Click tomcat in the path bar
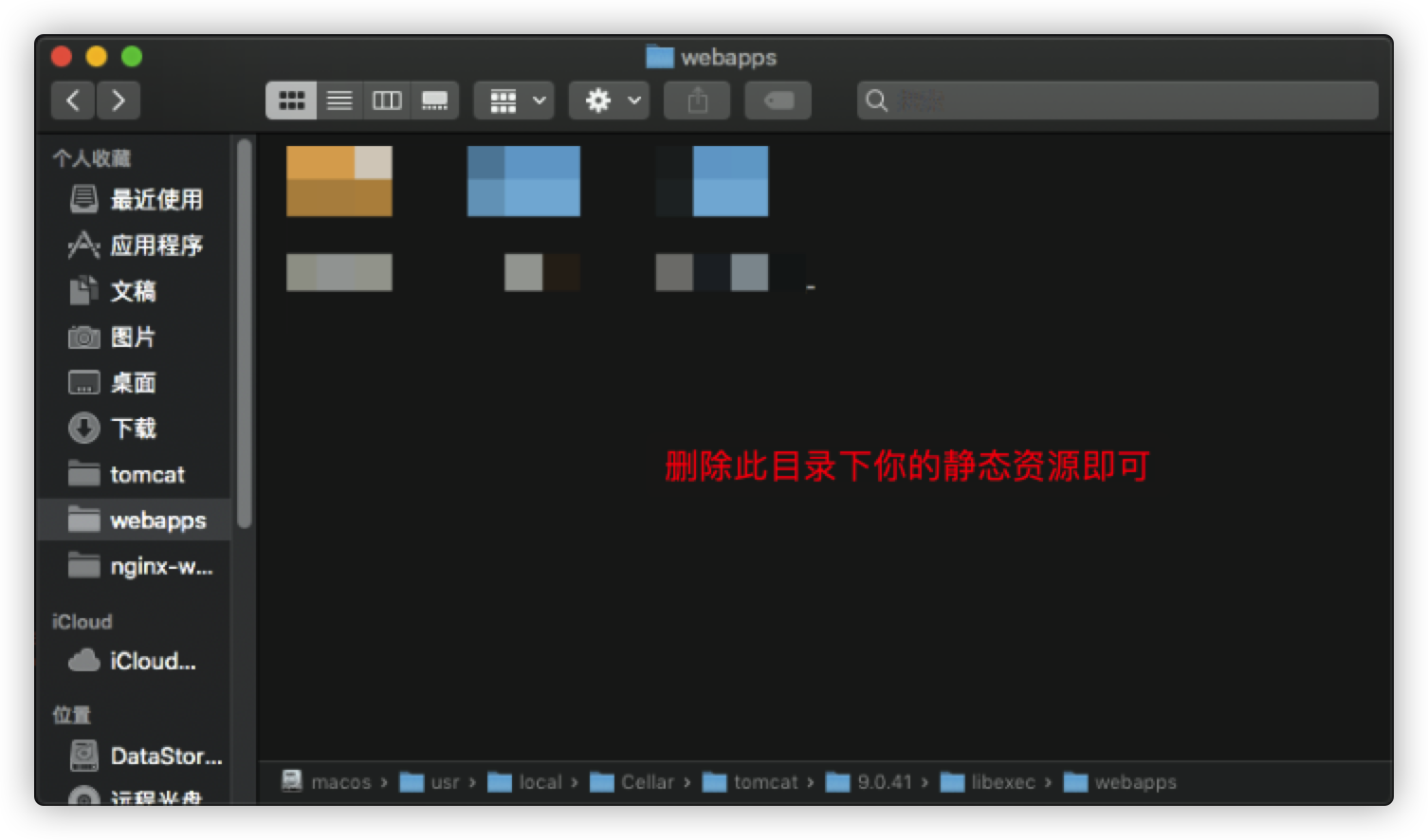Image resolution: width=1428 pixels, height=840 pixels. tap(751, 782)
